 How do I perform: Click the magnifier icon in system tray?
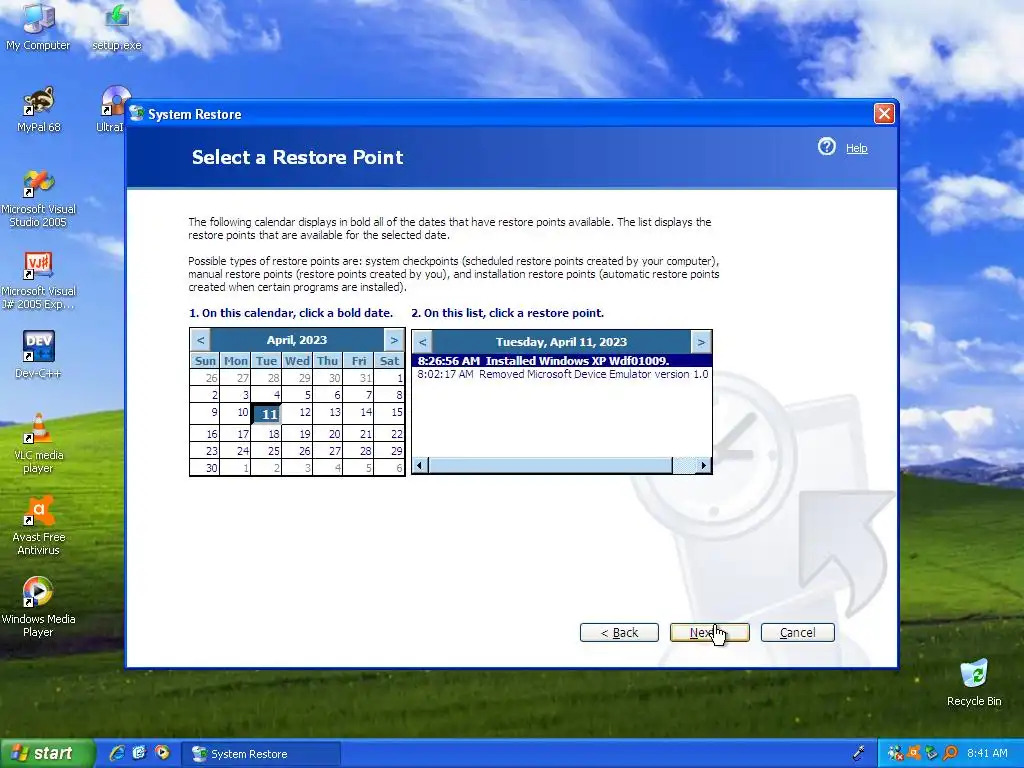coord(950,753)
